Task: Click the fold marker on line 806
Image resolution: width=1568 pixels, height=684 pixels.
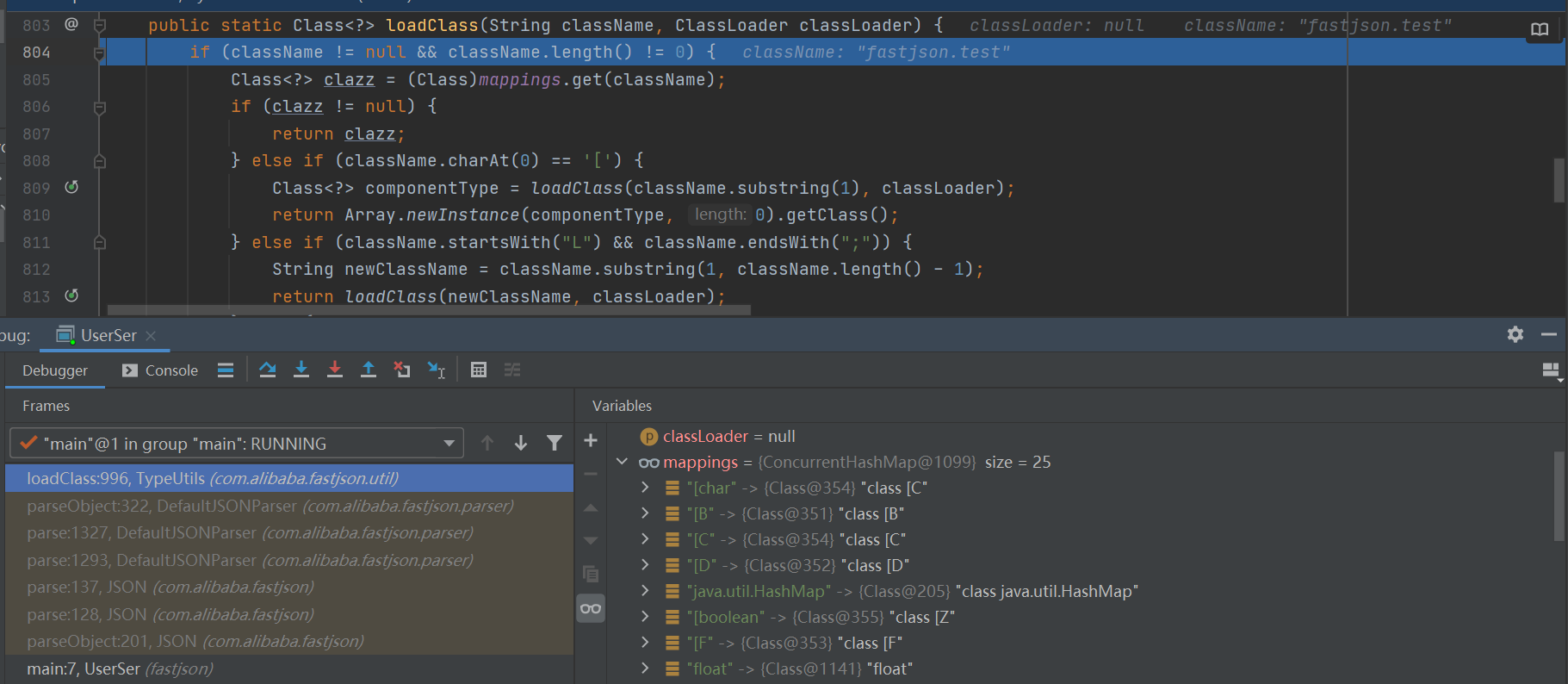Action: click(99, 107)
